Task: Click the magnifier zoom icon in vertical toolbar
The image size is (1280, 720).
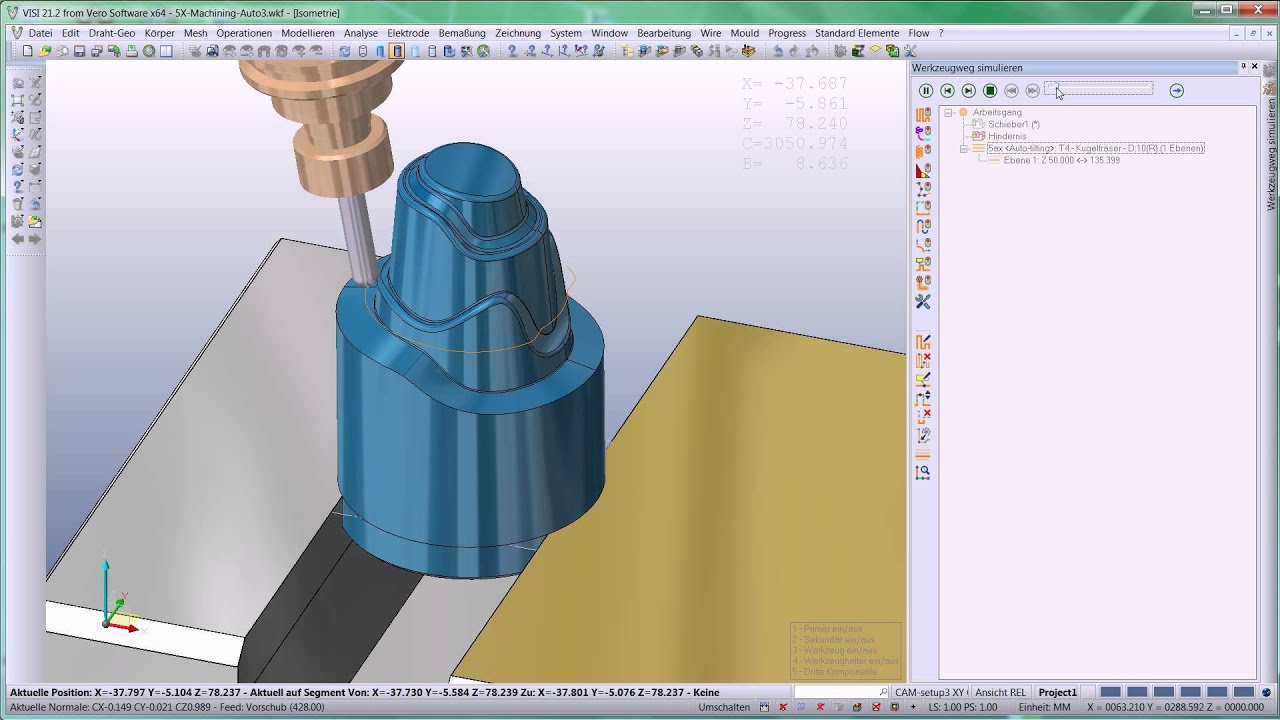Action: click(x=923, y=472)
